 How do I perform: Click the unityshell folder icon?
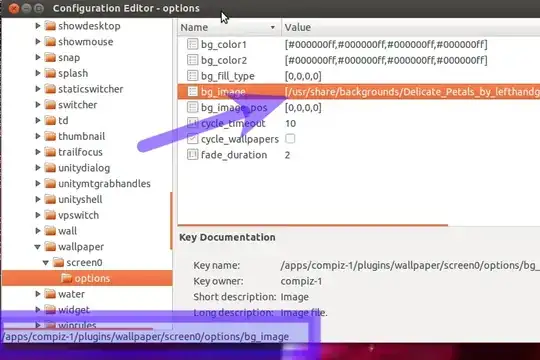[50, 199]
